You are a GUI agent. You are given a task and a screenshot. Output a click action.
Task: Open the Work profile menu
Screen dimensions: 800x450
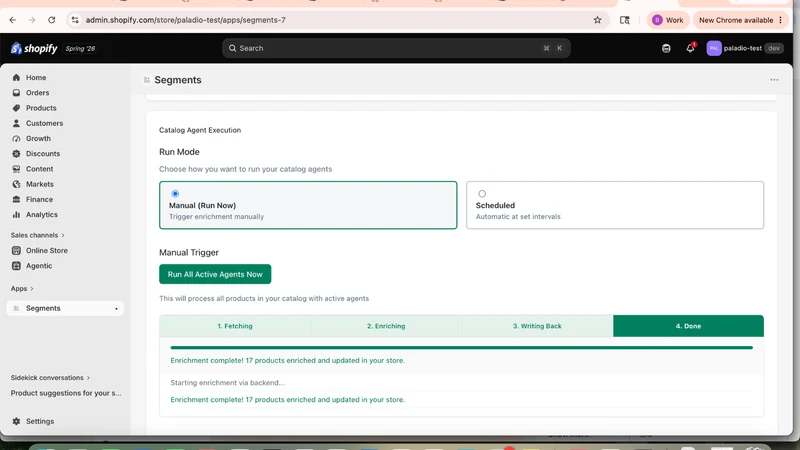pyautogui.click(x=668, y=20)
